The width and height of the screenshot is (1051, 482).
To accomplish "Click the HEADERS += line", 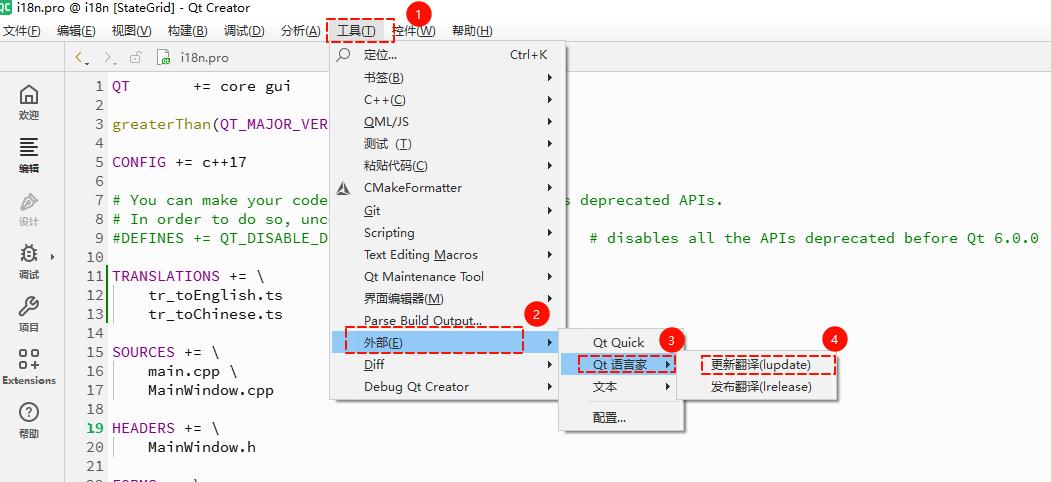I will click(x=166, y=428).
